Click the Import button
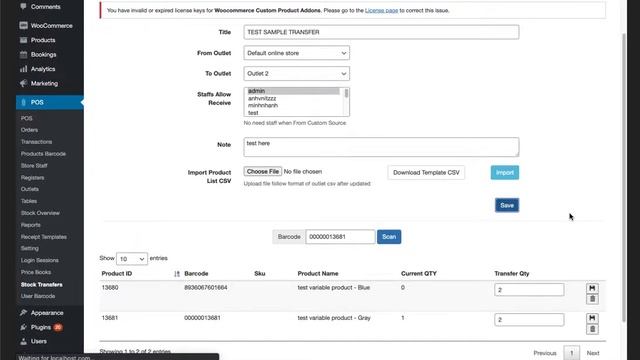This screenshot has width=640, height=360. click(x=505, y=173)
